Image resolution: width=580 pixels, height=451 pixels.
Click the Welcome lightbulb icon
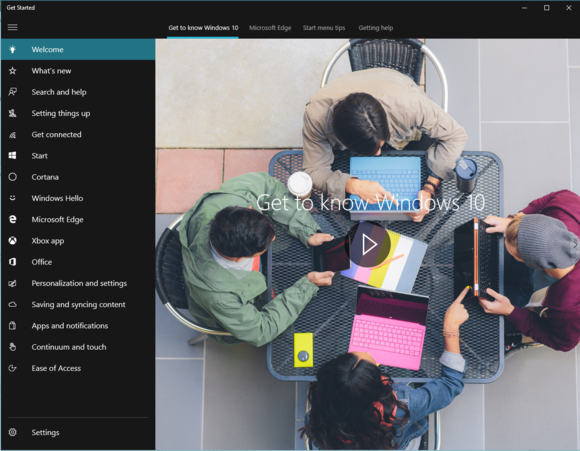click(13, 49)
